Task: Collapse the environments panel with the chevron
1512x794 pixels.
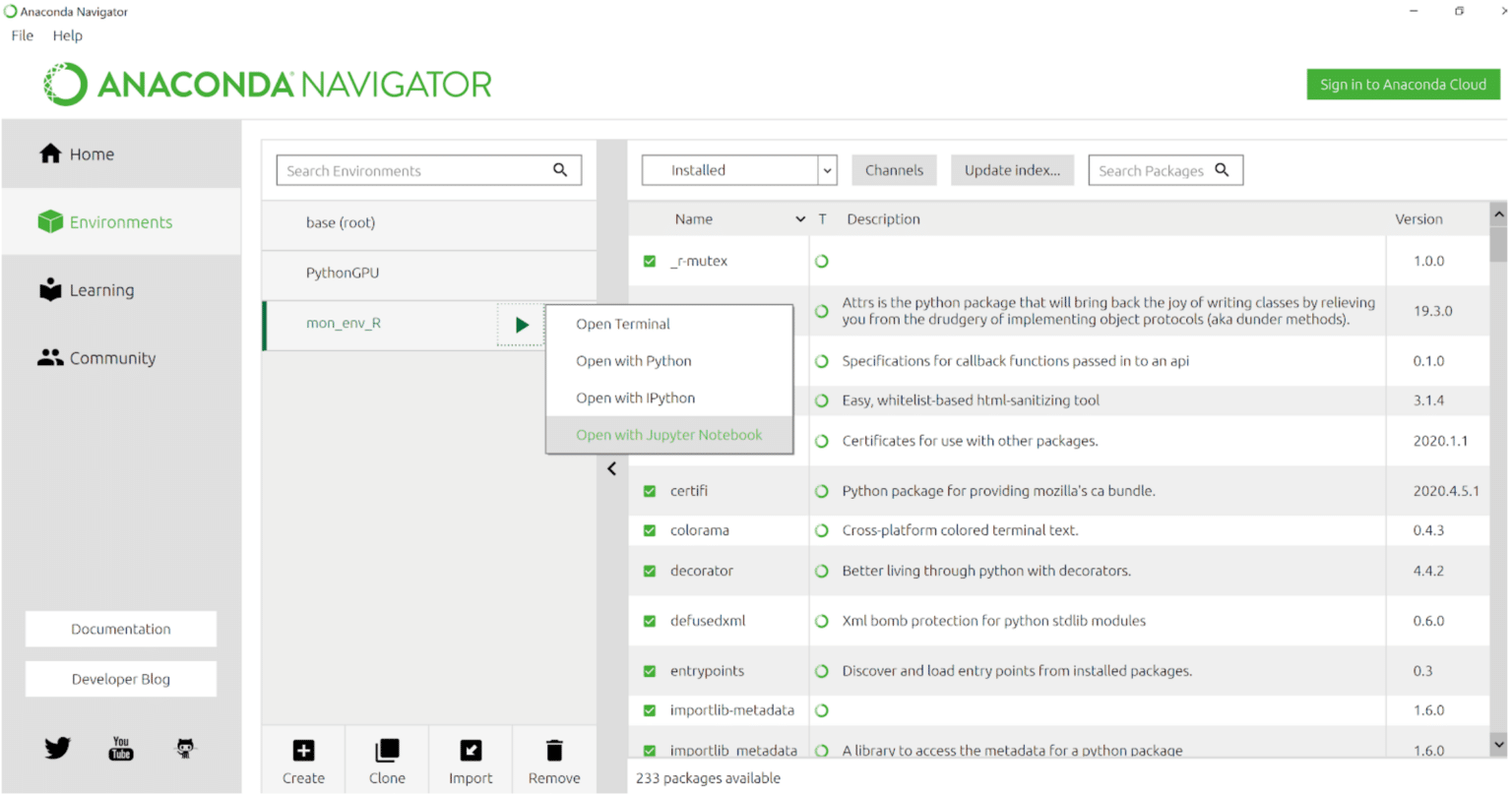Action: 611,468
